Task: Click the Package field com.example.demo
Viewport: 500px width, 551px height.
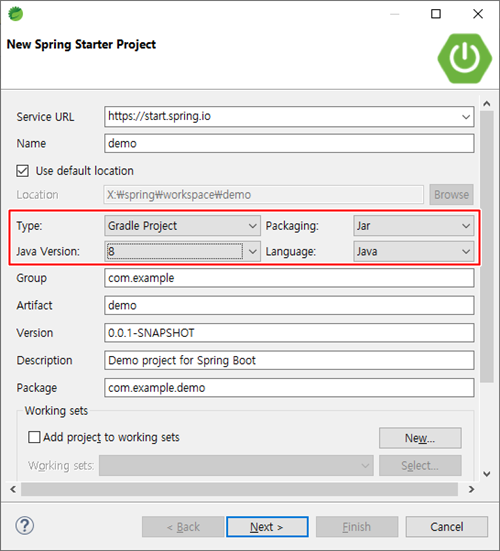Action: point(289,388)
